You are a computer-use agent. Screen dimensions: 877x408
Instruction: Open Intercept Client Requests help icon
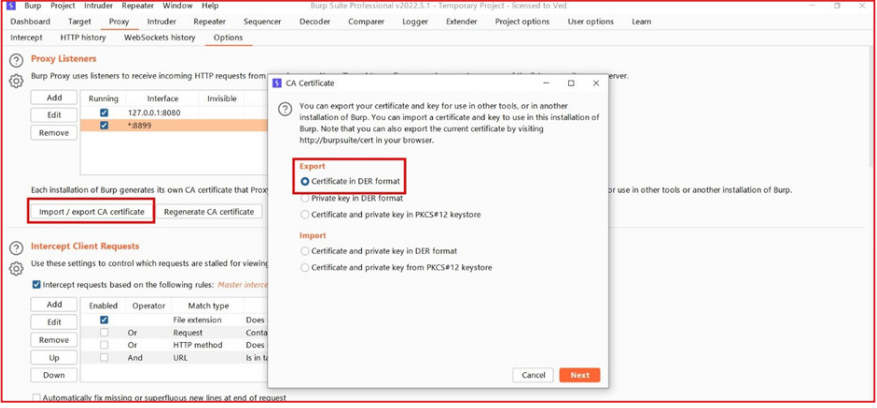tap(16, 248)
